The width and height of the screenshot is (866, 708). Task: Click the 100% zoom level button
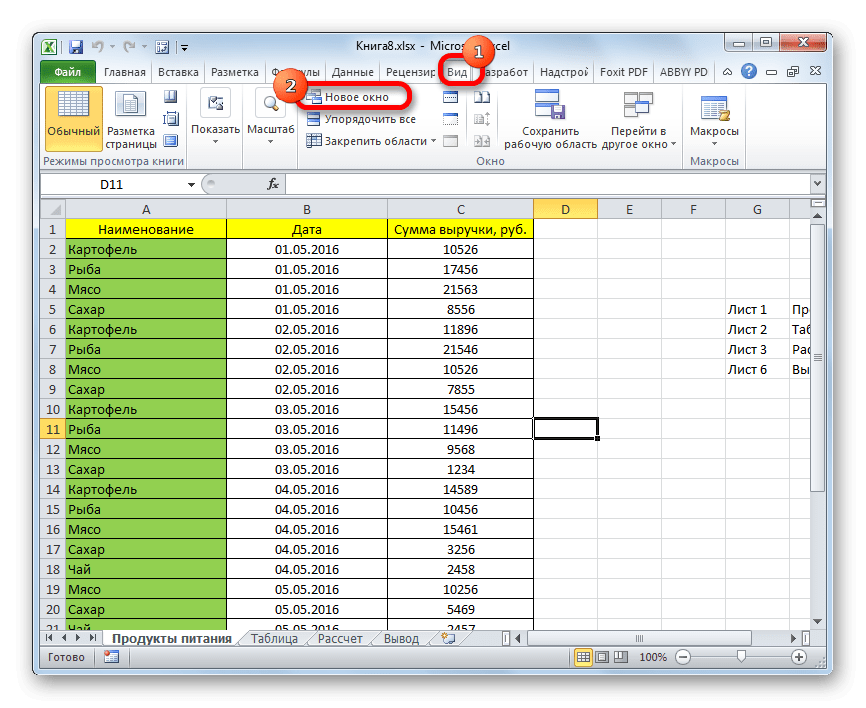point(653,657)
